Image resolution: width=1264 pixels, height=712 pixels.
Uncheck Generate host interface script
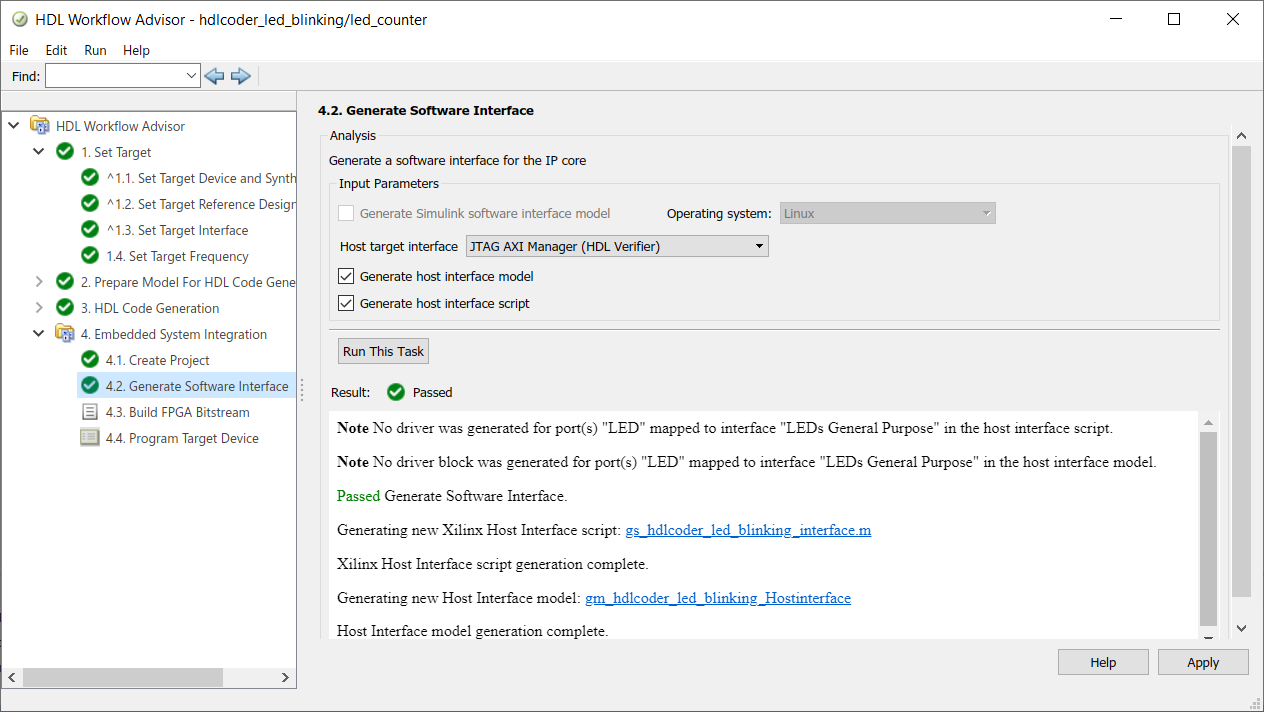tap(346, 303)
